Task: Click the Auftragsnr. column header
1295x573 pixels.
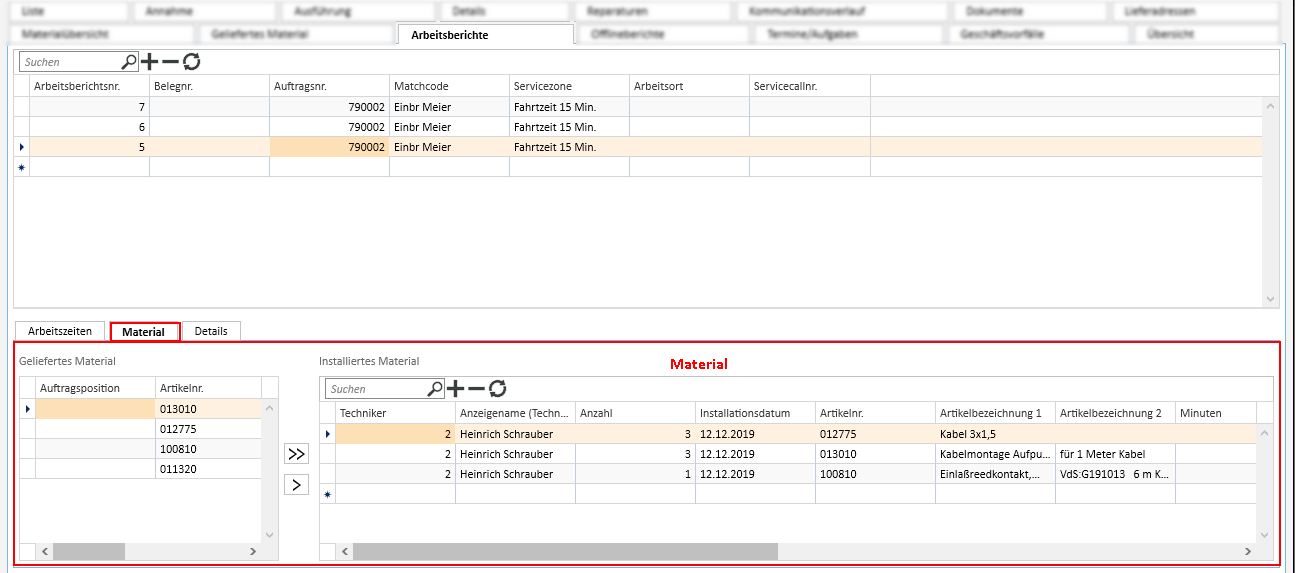Action: coord(329,86)
